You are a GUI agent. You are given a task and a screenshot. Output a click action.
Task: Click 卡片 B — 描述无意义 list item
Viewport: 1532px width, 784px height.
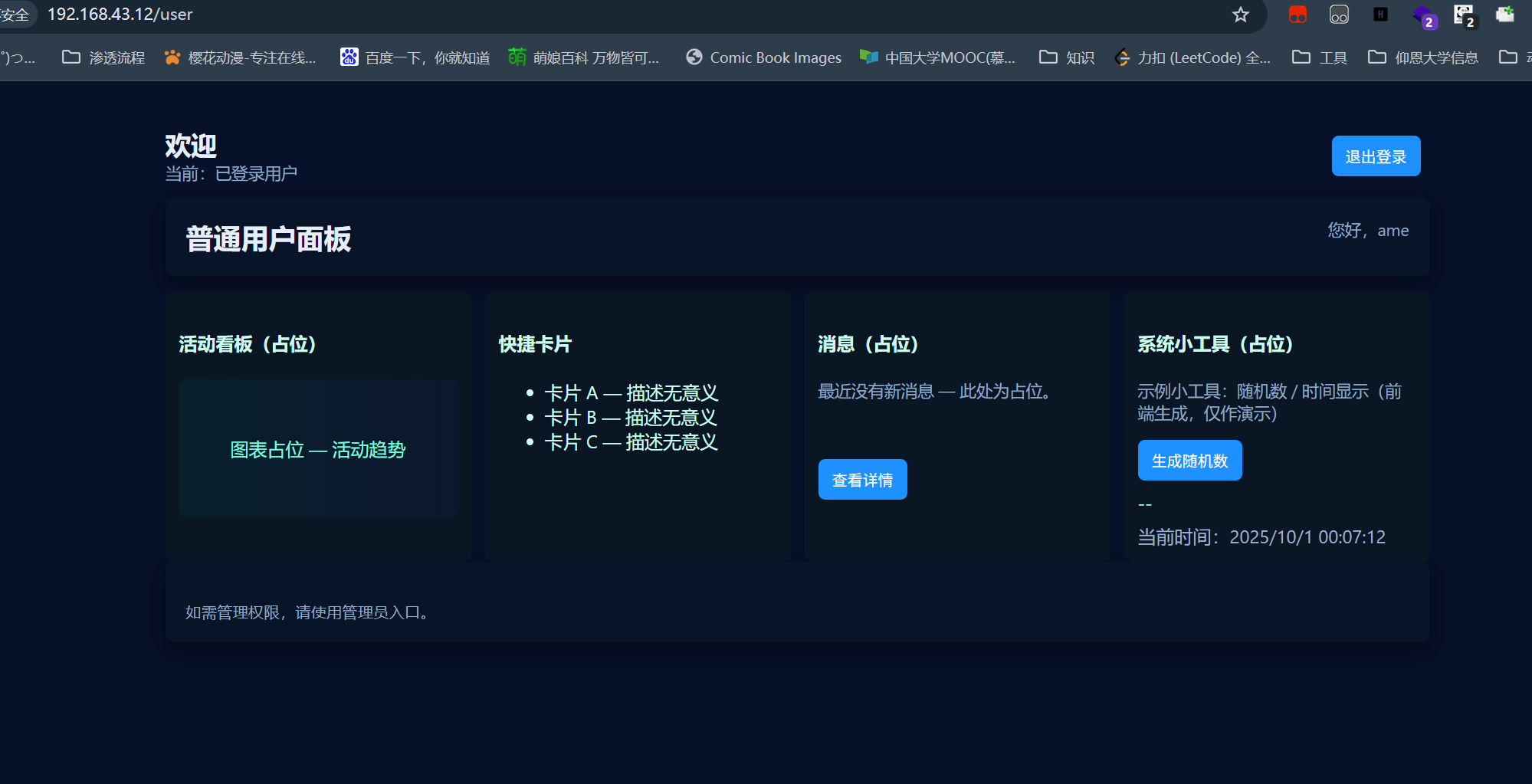631,418
